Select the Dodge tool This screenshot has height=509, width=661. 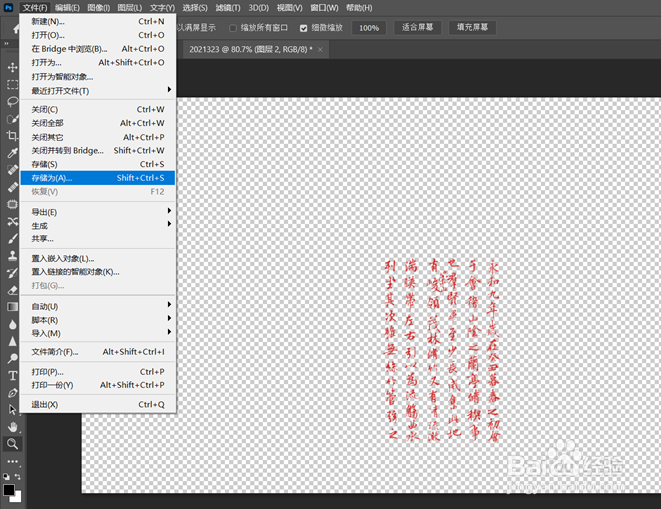(x=12, y=358)
